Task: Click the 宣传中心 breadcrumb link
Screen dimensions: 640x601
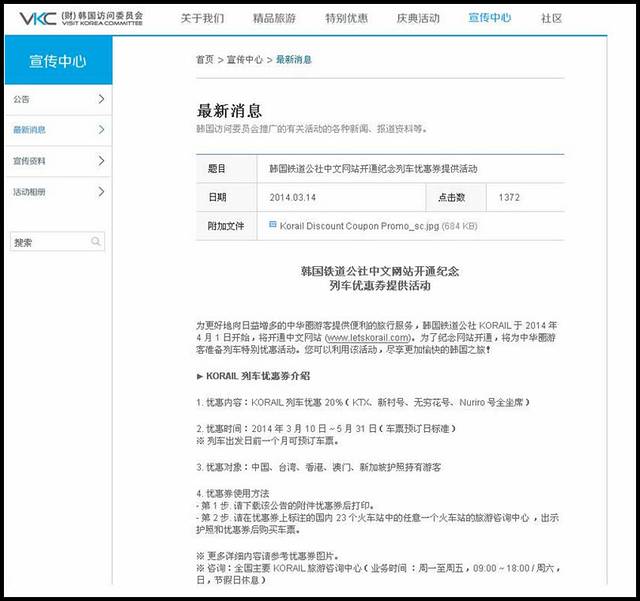Action: [244, 60]
